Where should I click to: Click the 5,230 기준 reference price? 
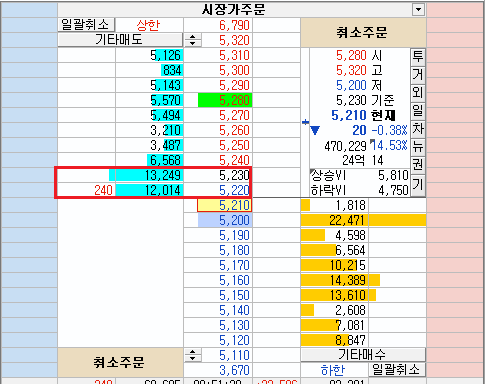(x=365, y=100)
